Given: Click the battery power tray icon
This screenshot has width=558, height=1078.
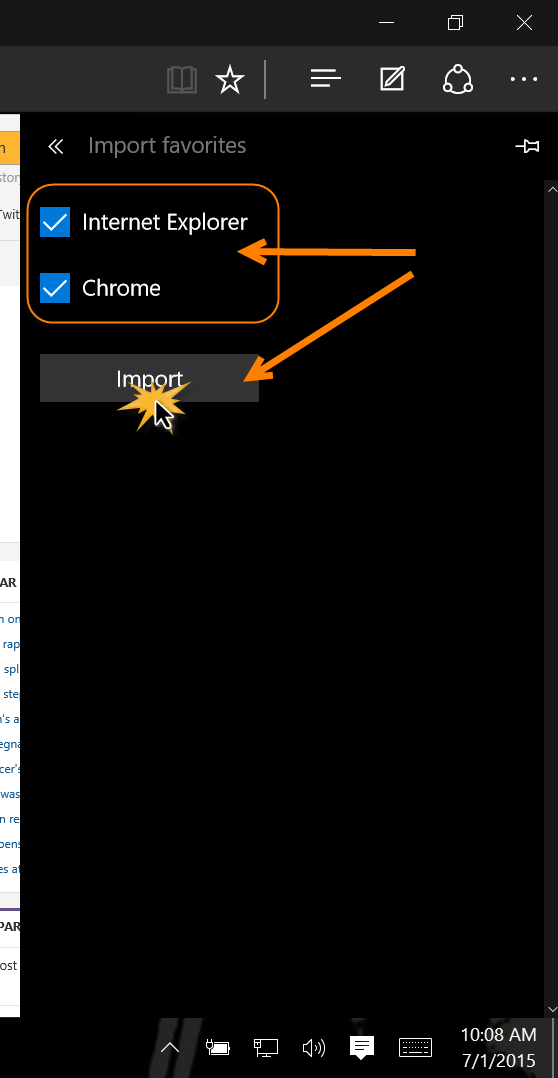Looking at the screenshot, I should 219,1048.
